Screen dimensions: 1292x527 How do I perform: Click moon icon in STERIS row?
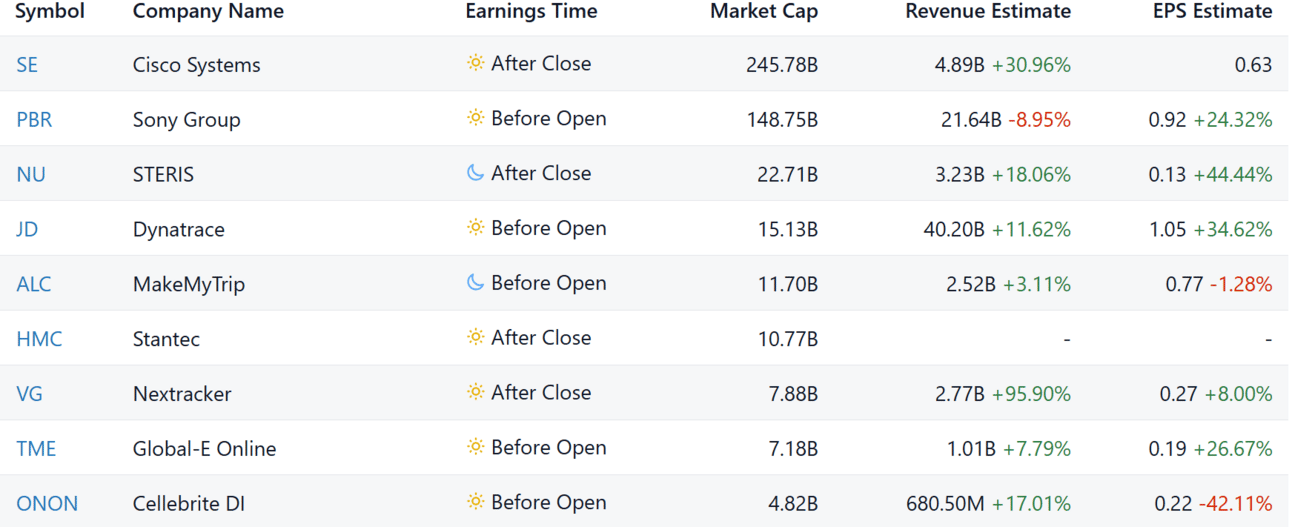pos(475,173)
